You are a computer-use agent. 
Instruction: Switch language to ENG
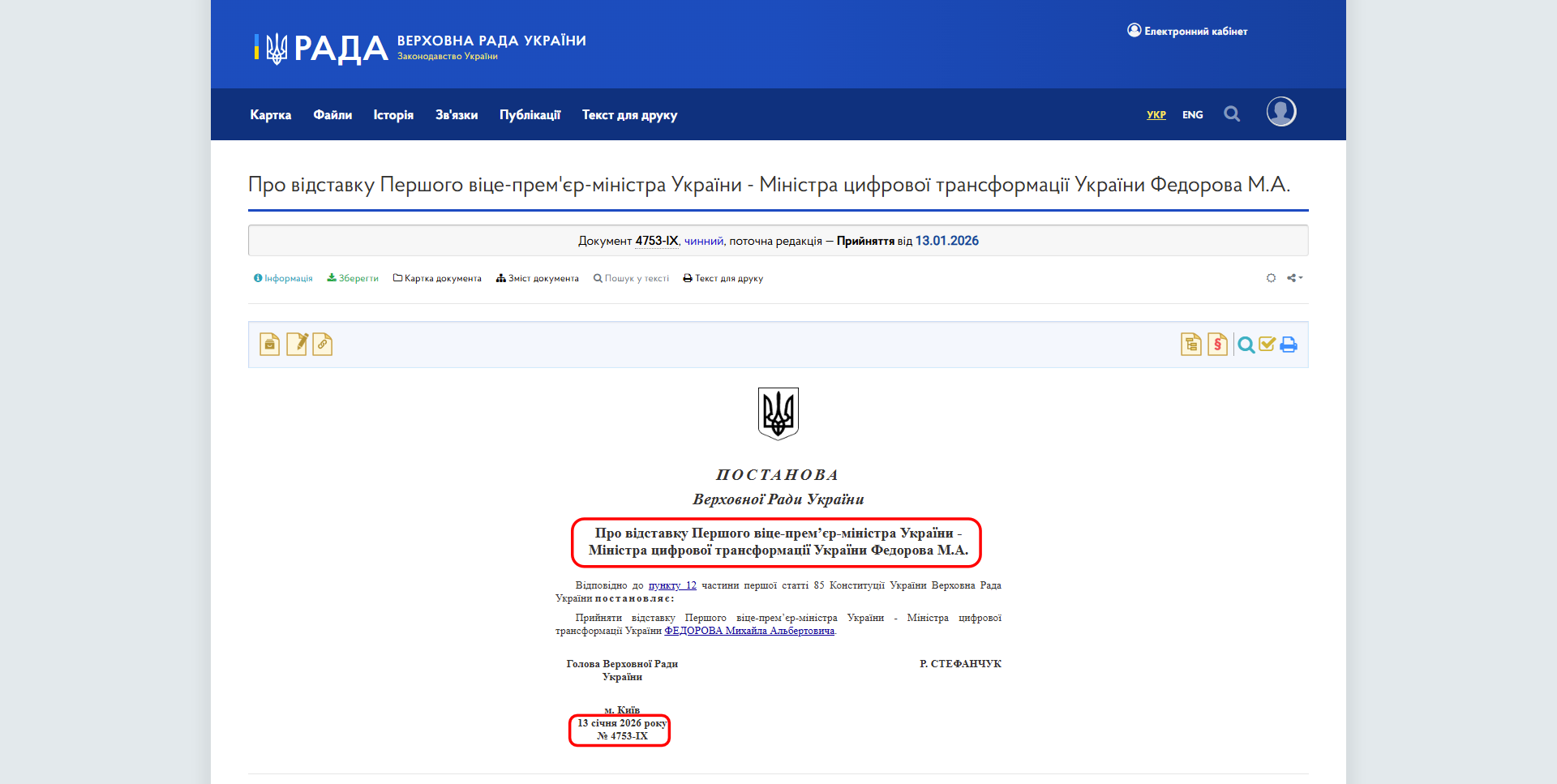1192,115
